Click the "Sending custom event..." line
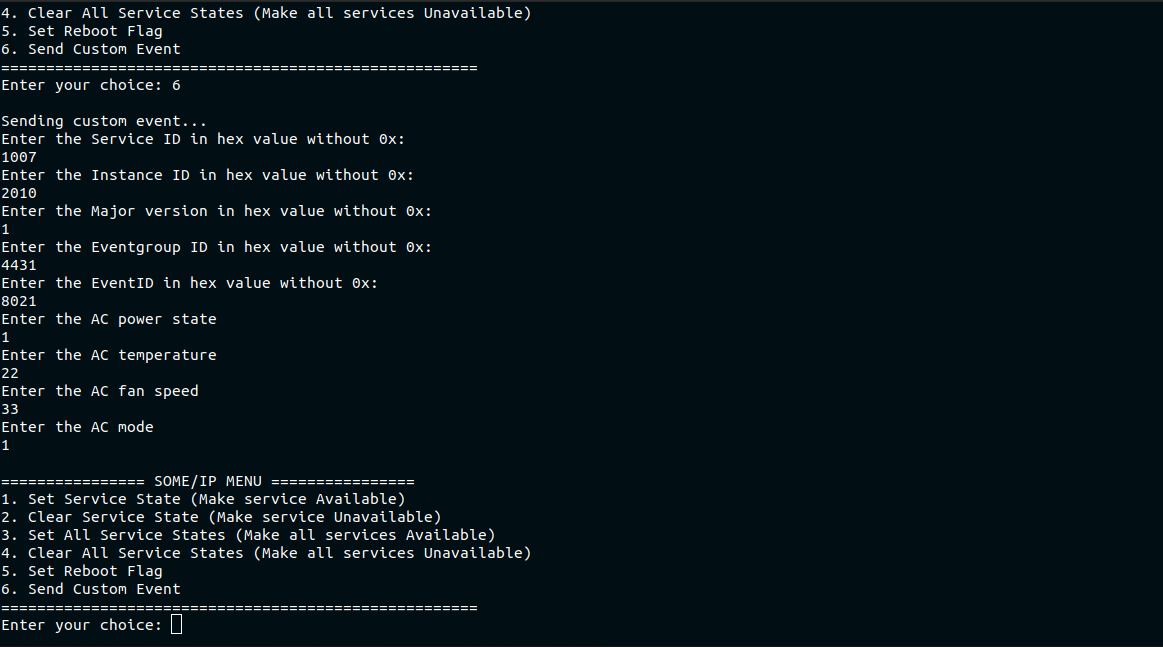 [104, 121]
